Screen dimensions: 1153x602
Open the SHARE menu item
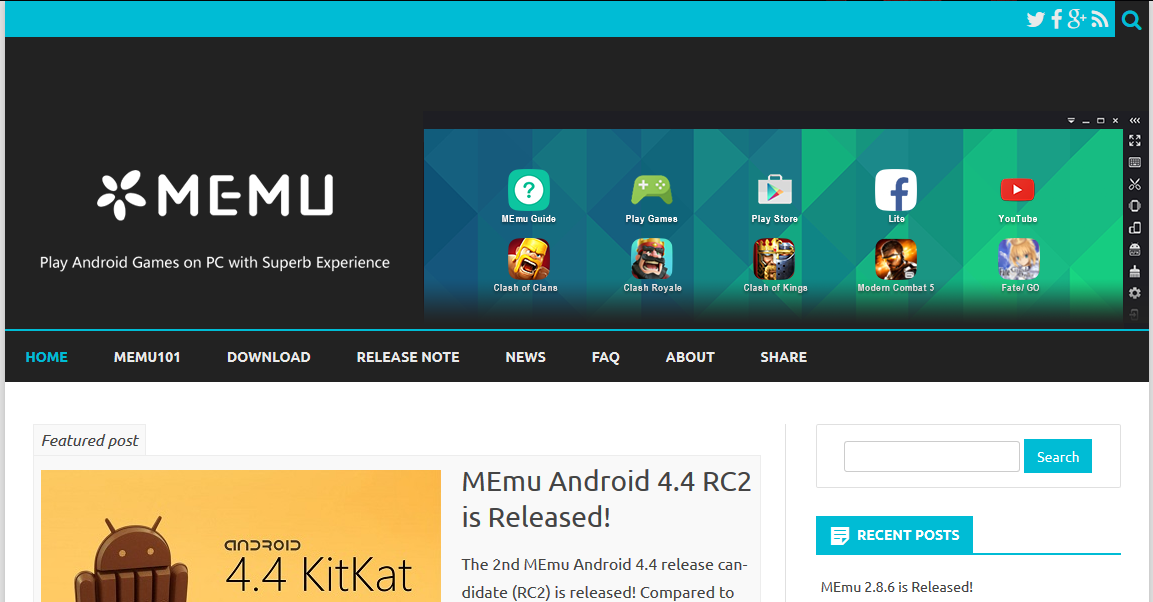pos(784,357)
